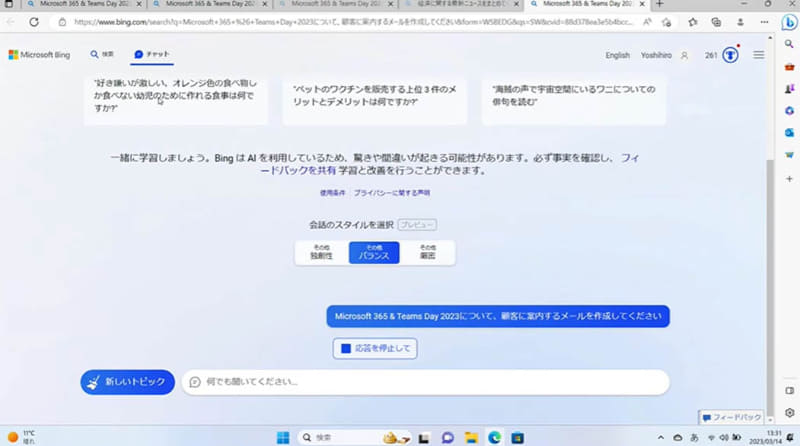Open the Microsoft 365 icon in sidebar
The image size is (800, 446).
pyautogui.click(x=789, y=111)
